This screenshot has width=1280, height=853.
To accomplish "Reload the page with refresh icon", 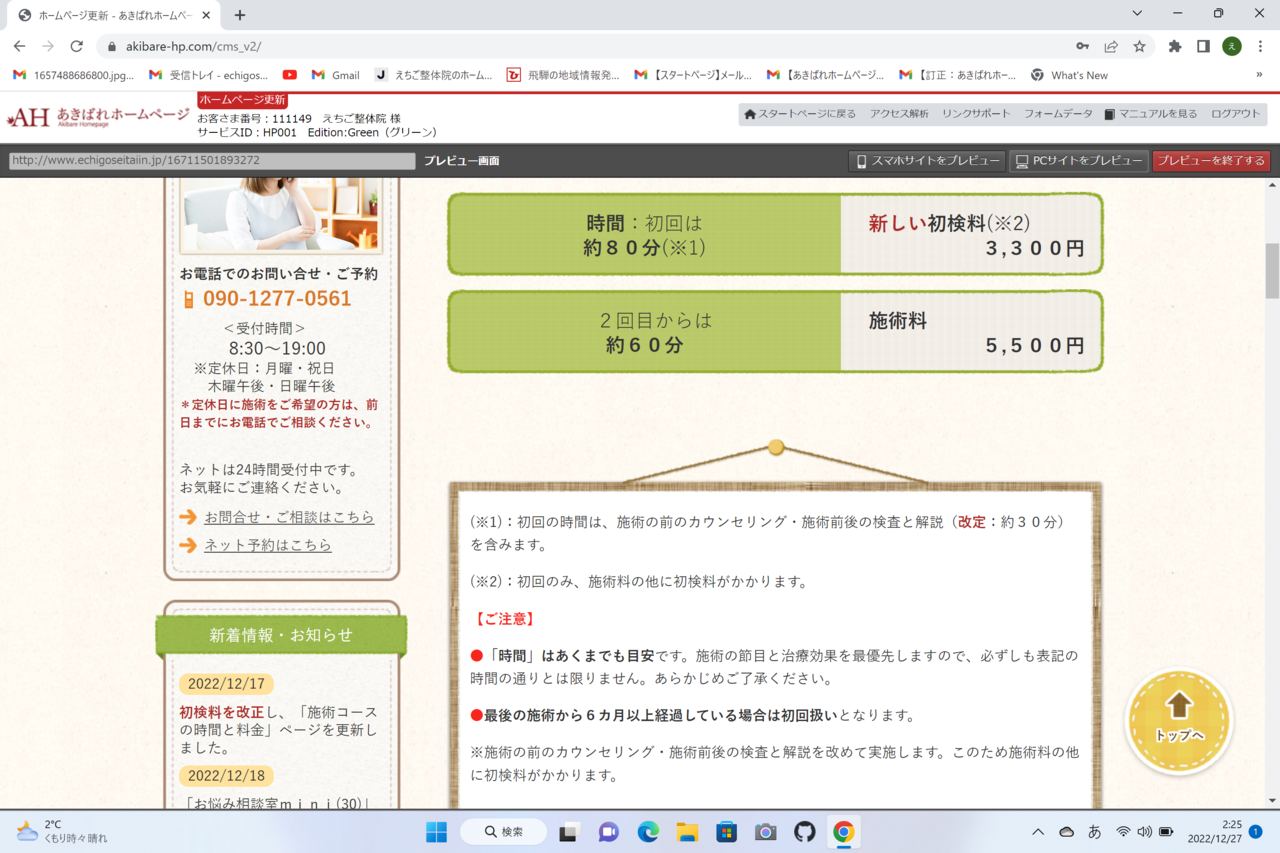I will (x=76, y=46).
